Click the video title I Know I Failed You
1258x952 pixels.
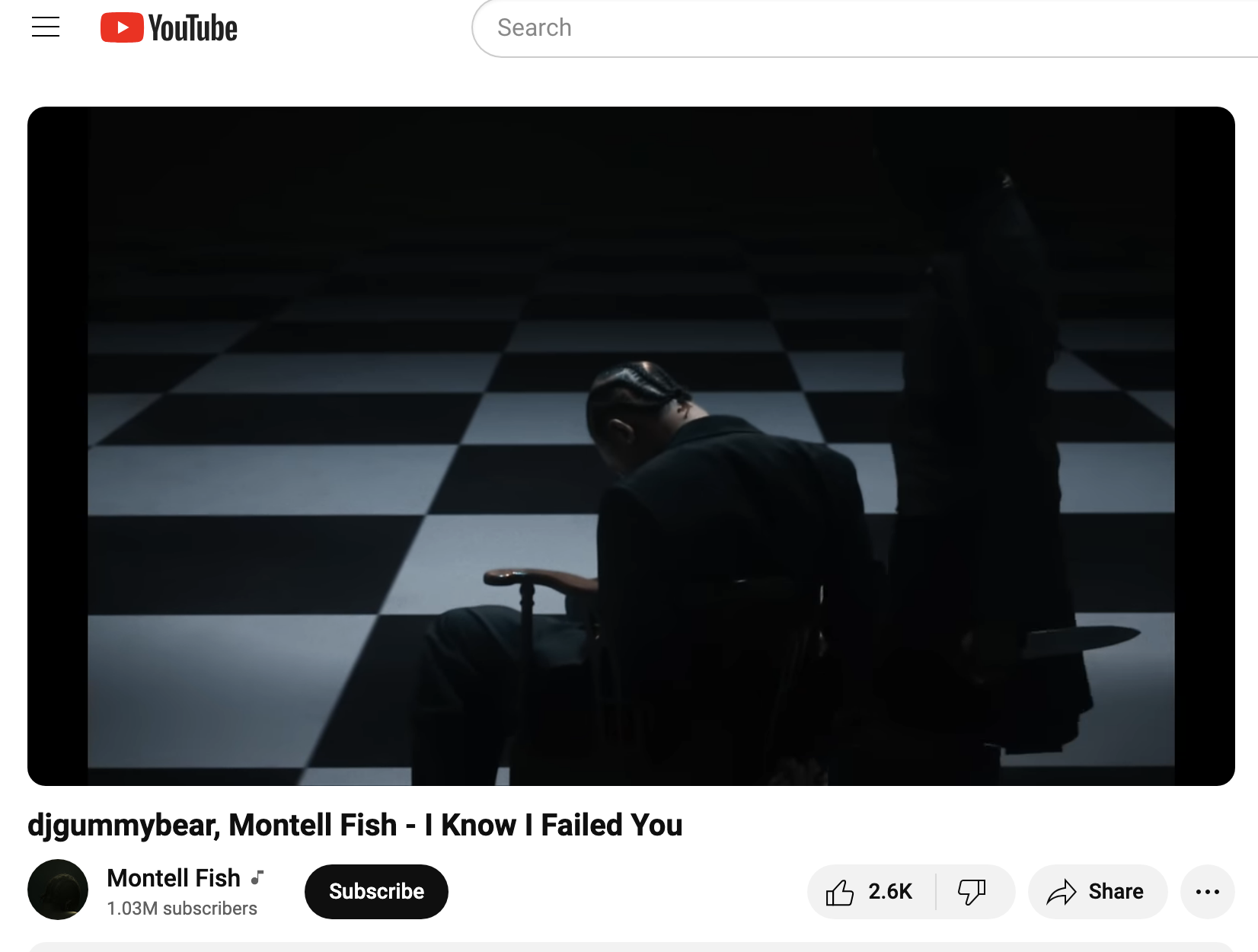(355, 825)
